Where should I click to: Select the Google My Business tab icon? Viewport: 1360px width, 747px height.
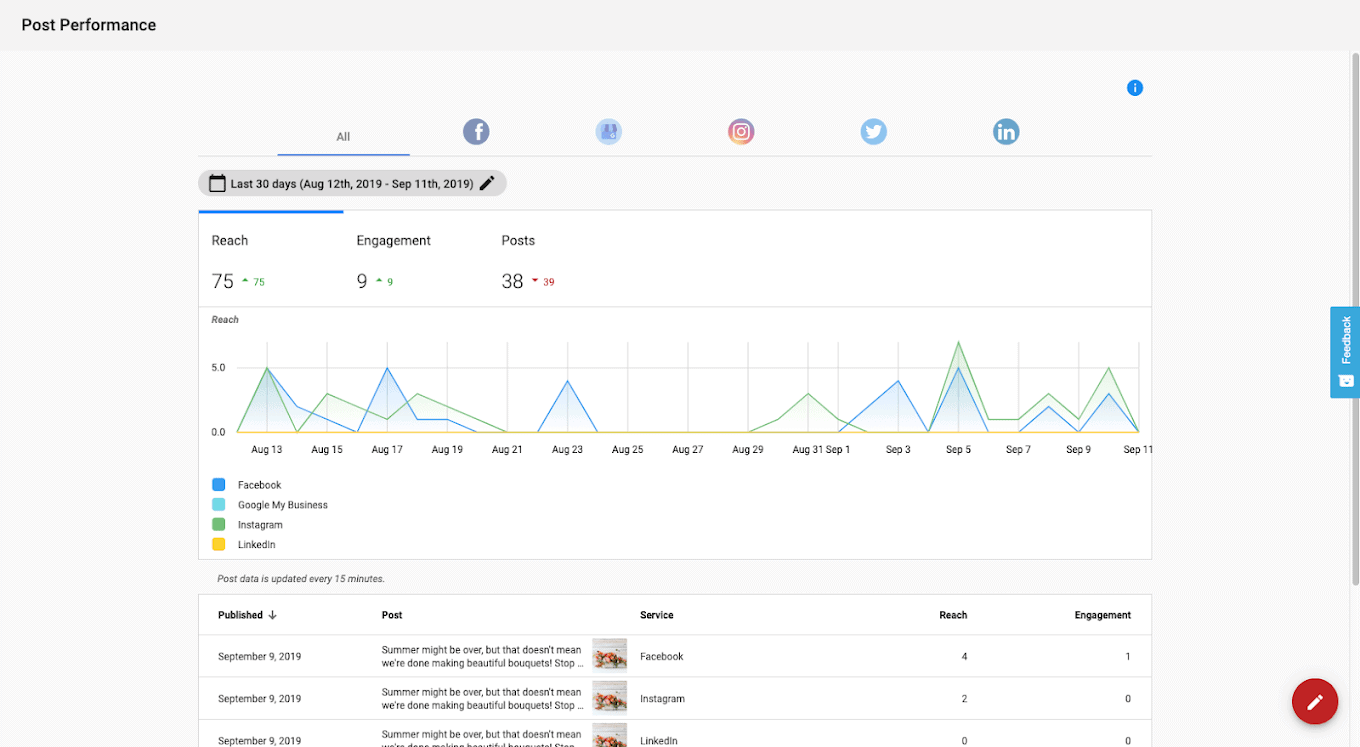click(608, 132)
